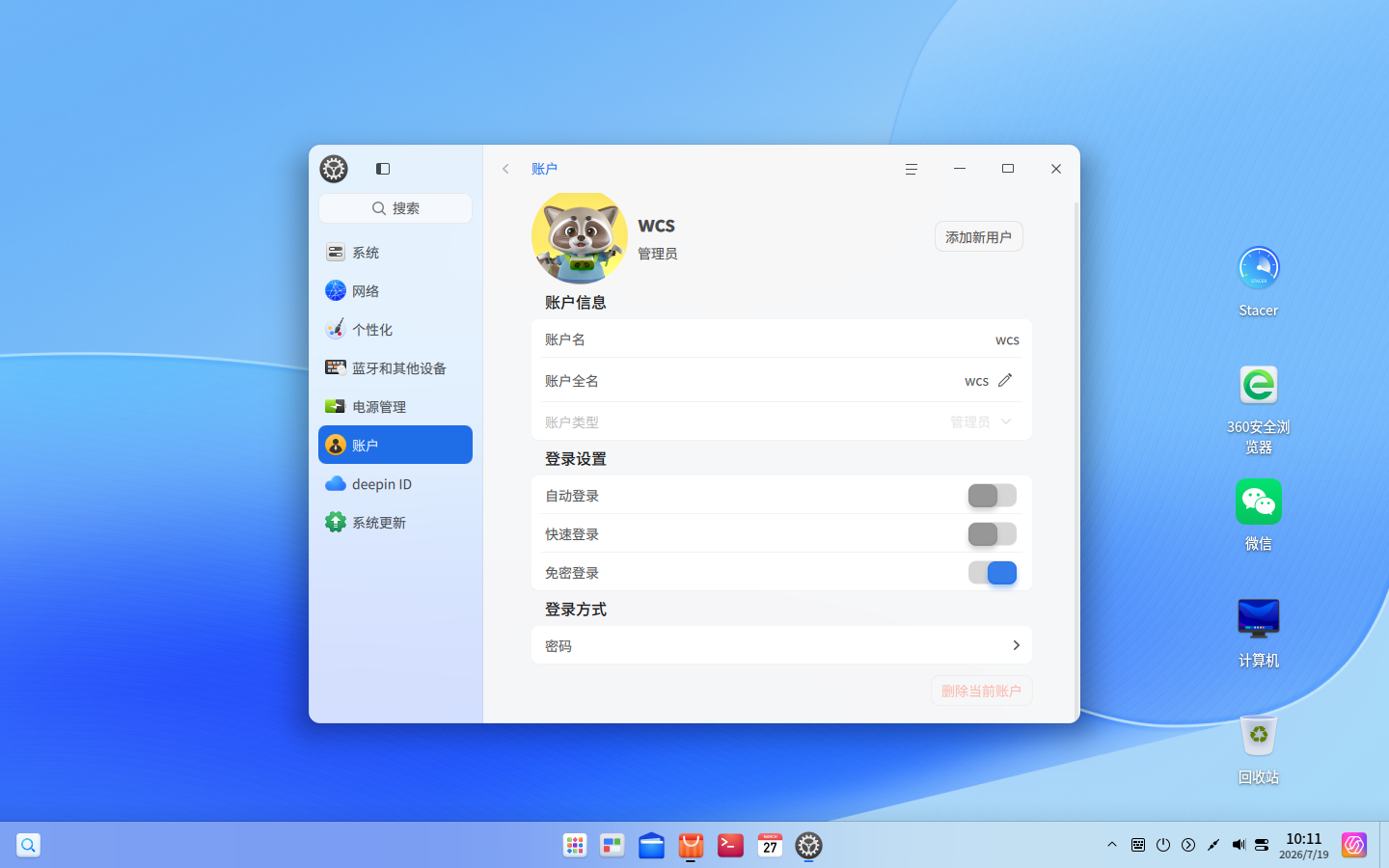Click the control center gear in taskbar
The width and height of the screenshot is (1389, 868).
coord(808,846)
